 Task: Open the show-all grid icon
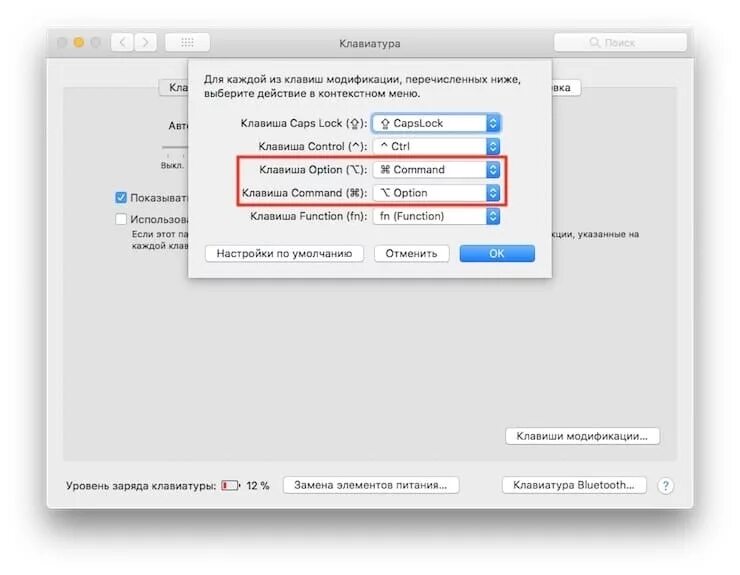click(x=187, y=43)
